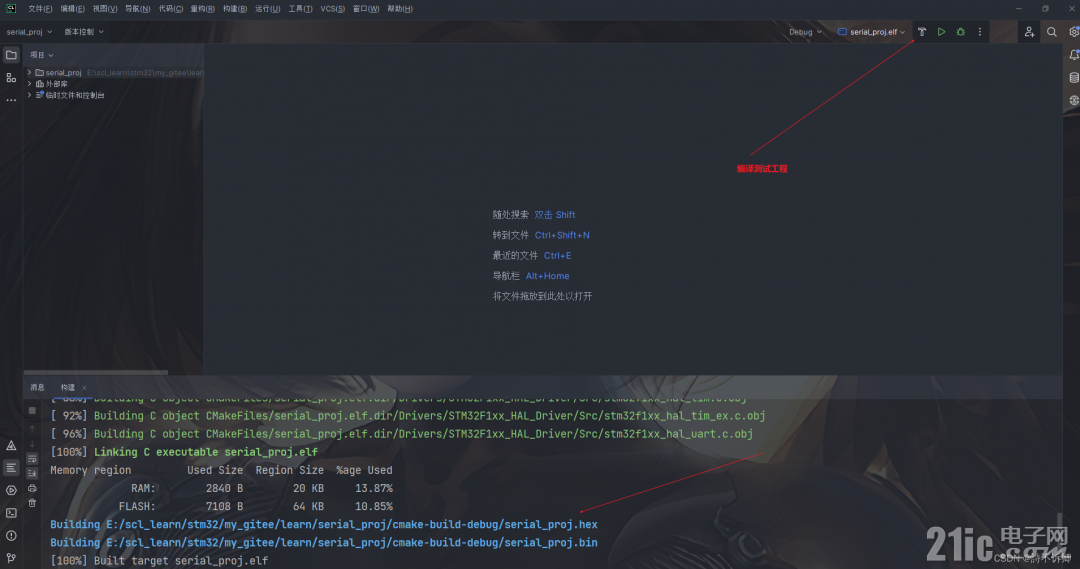The height and width of the screenshot is (569, 1080).
Task: Open the 工具(T) menu
Action: pyautogui.click(x=300, y=9)
